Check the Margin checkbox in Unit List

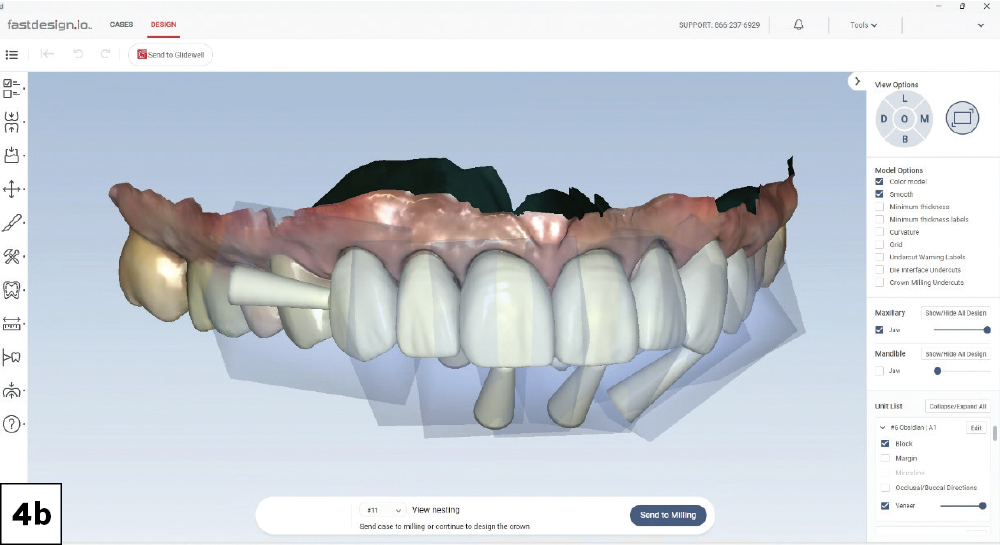click(885, 458)
